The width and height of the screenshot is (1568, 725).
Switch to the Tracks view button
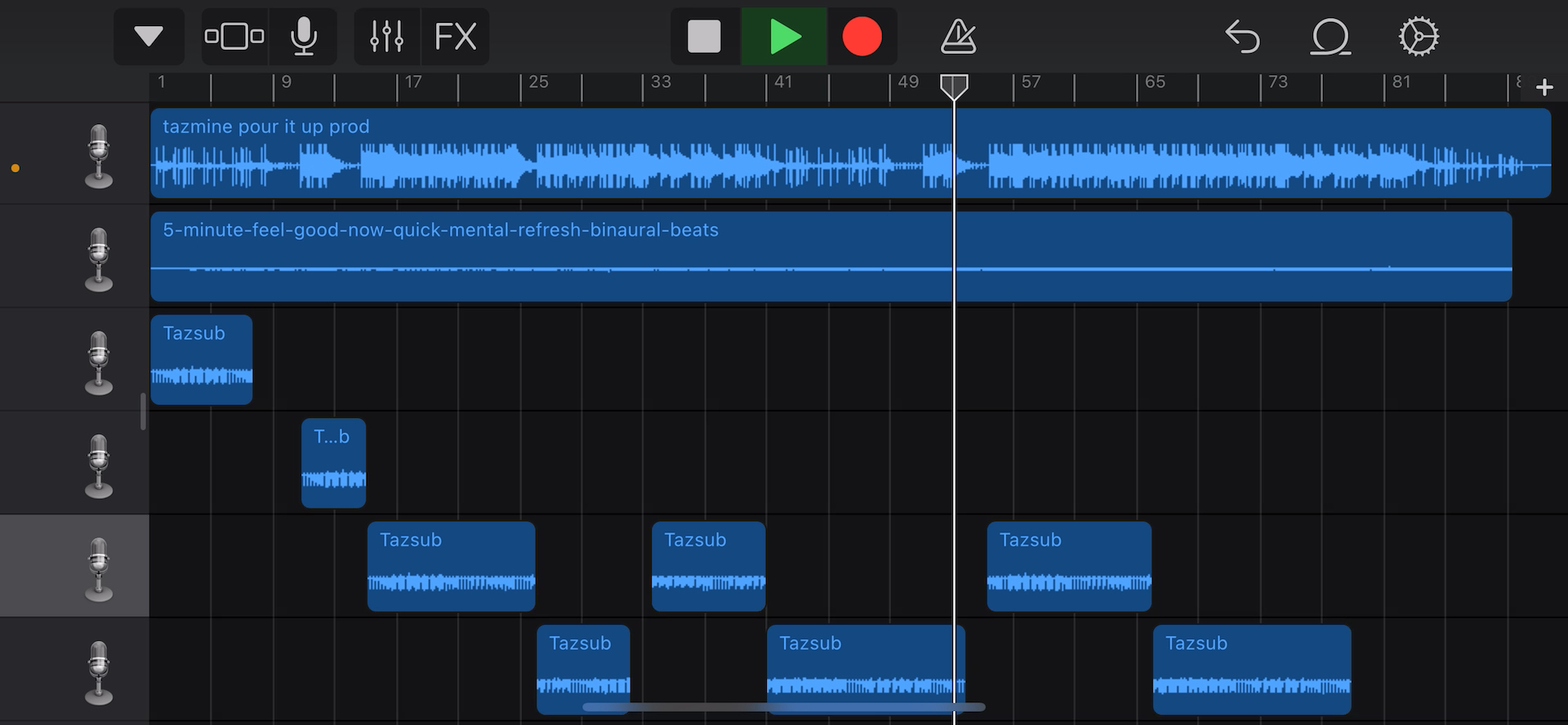pos(234,37)
